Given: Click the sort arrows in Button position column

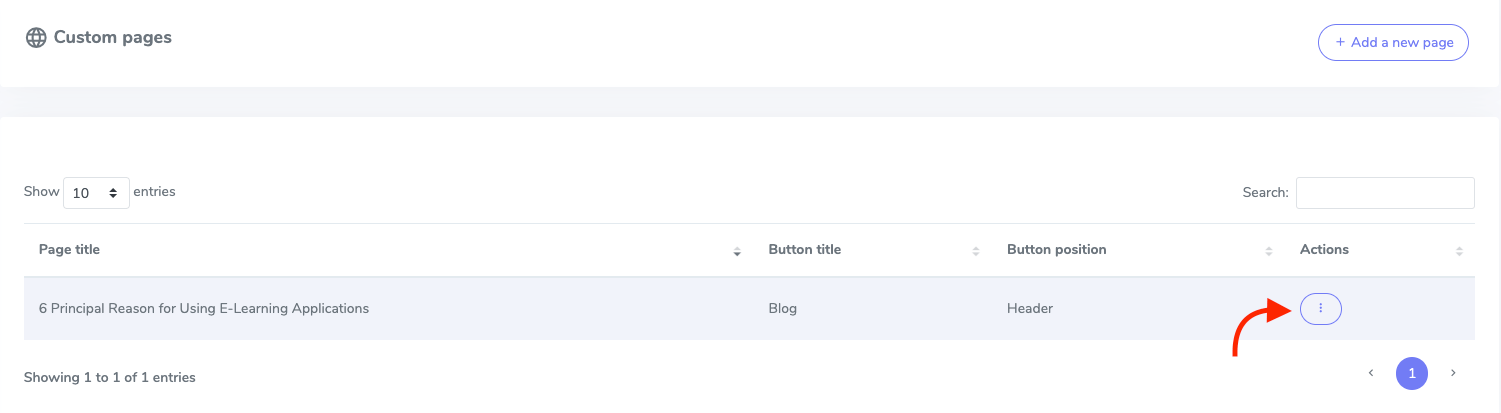Looking at the screenshot, I should tap(1268, 251).
